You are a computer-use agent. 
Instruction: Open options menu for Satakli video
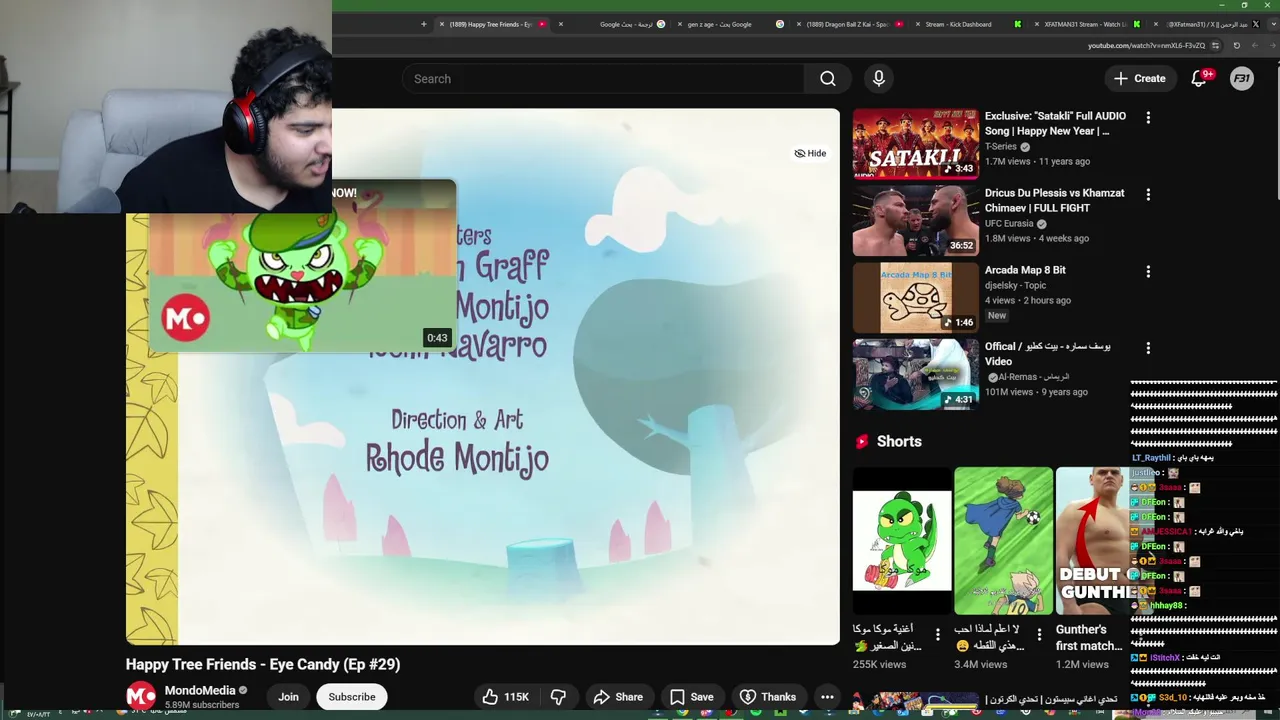click(1148, 117)
